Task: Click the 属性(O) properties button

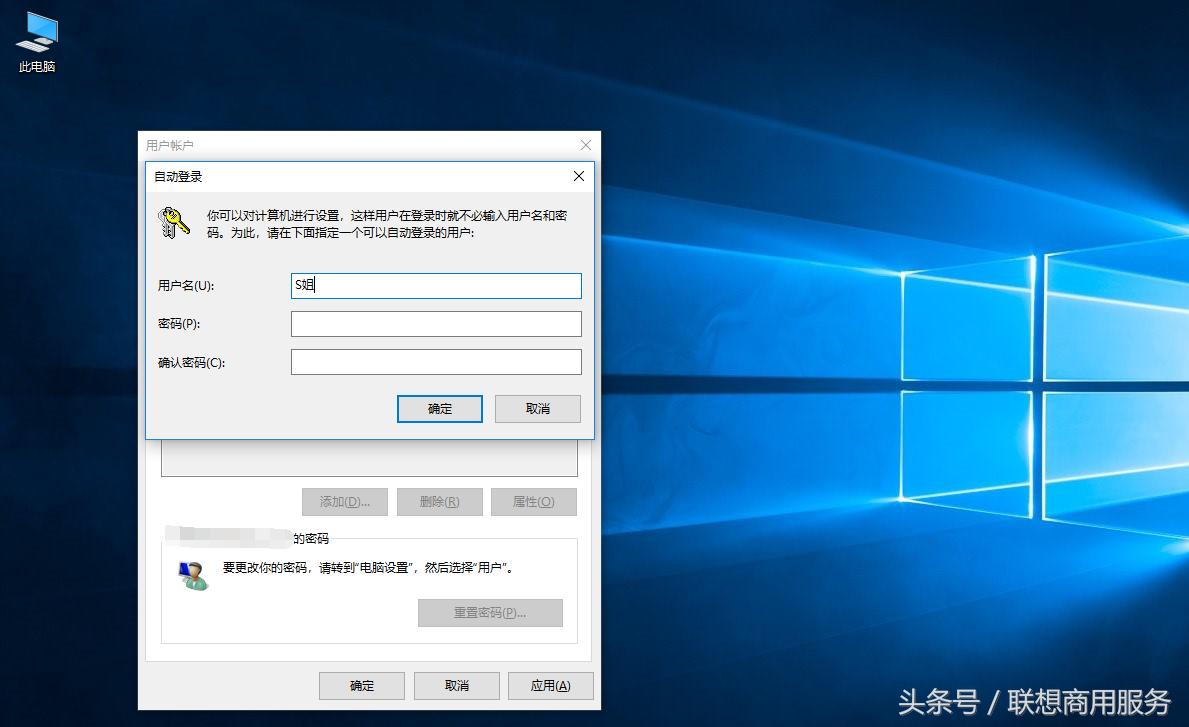Action: (x=533, y=501)
